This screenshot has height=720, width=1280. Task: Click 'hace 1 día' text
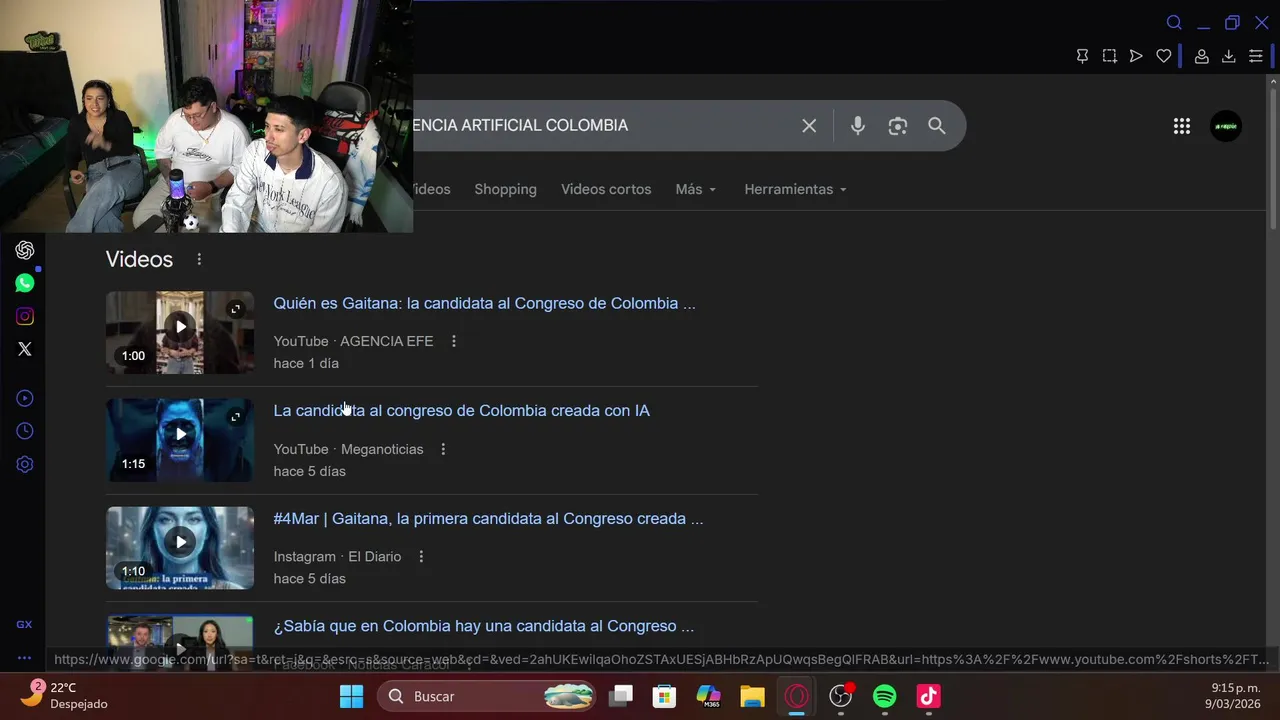click(x=306, y=363)
